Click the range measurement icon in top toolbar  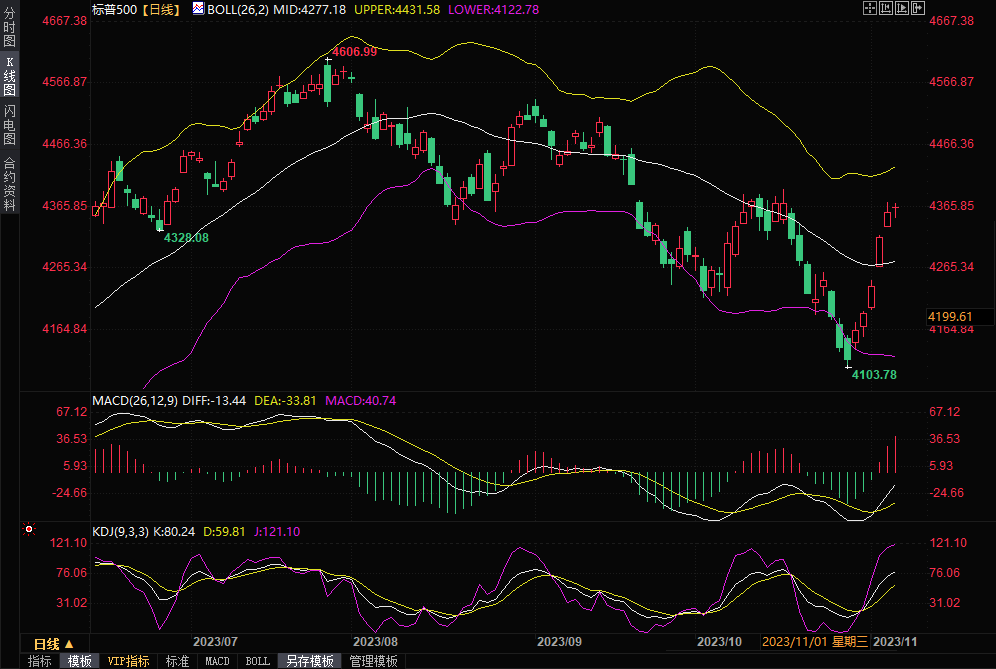coord(885,8)
